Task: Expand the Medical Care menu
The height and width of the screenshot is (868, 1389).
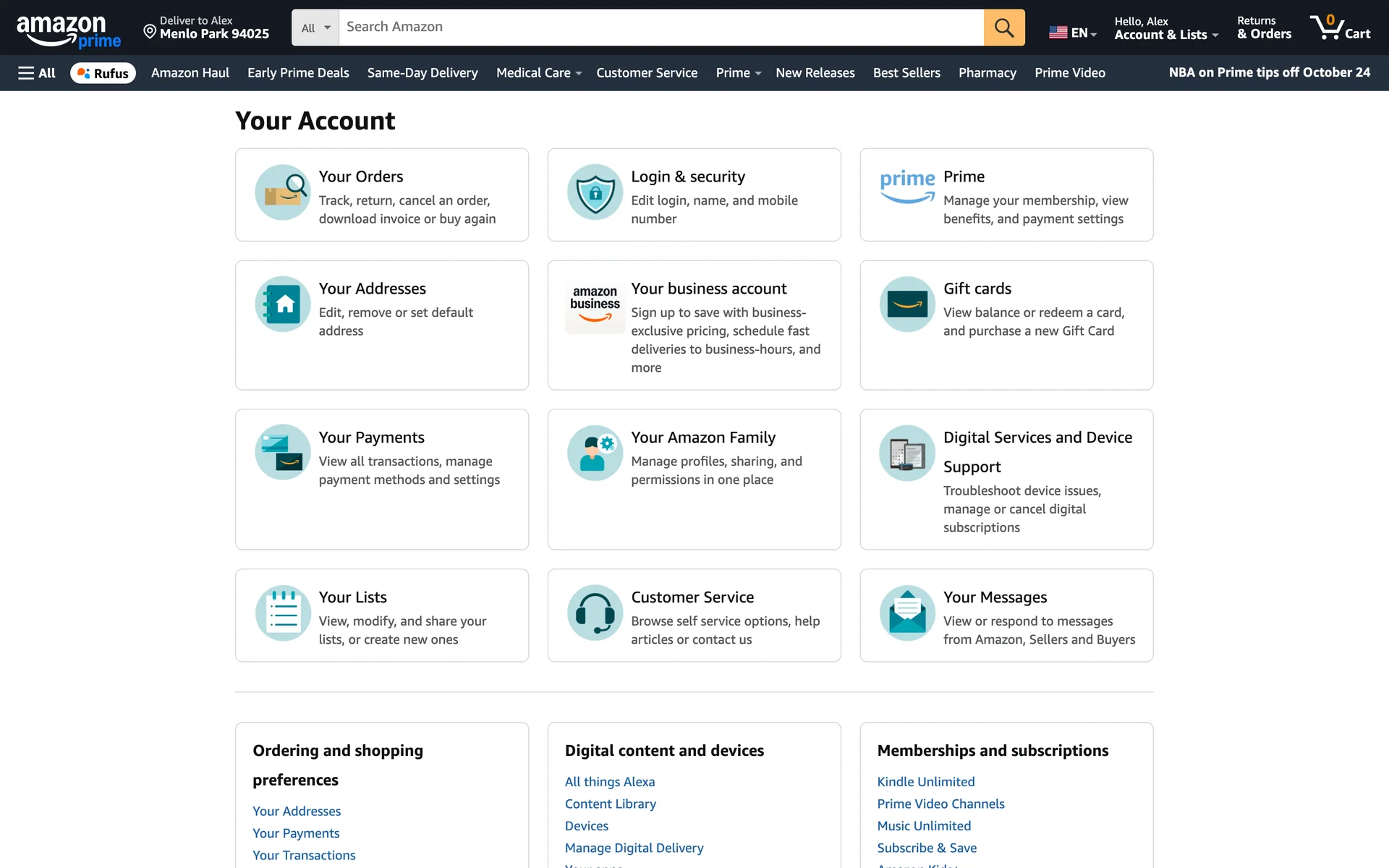Action: click(538, 73)
